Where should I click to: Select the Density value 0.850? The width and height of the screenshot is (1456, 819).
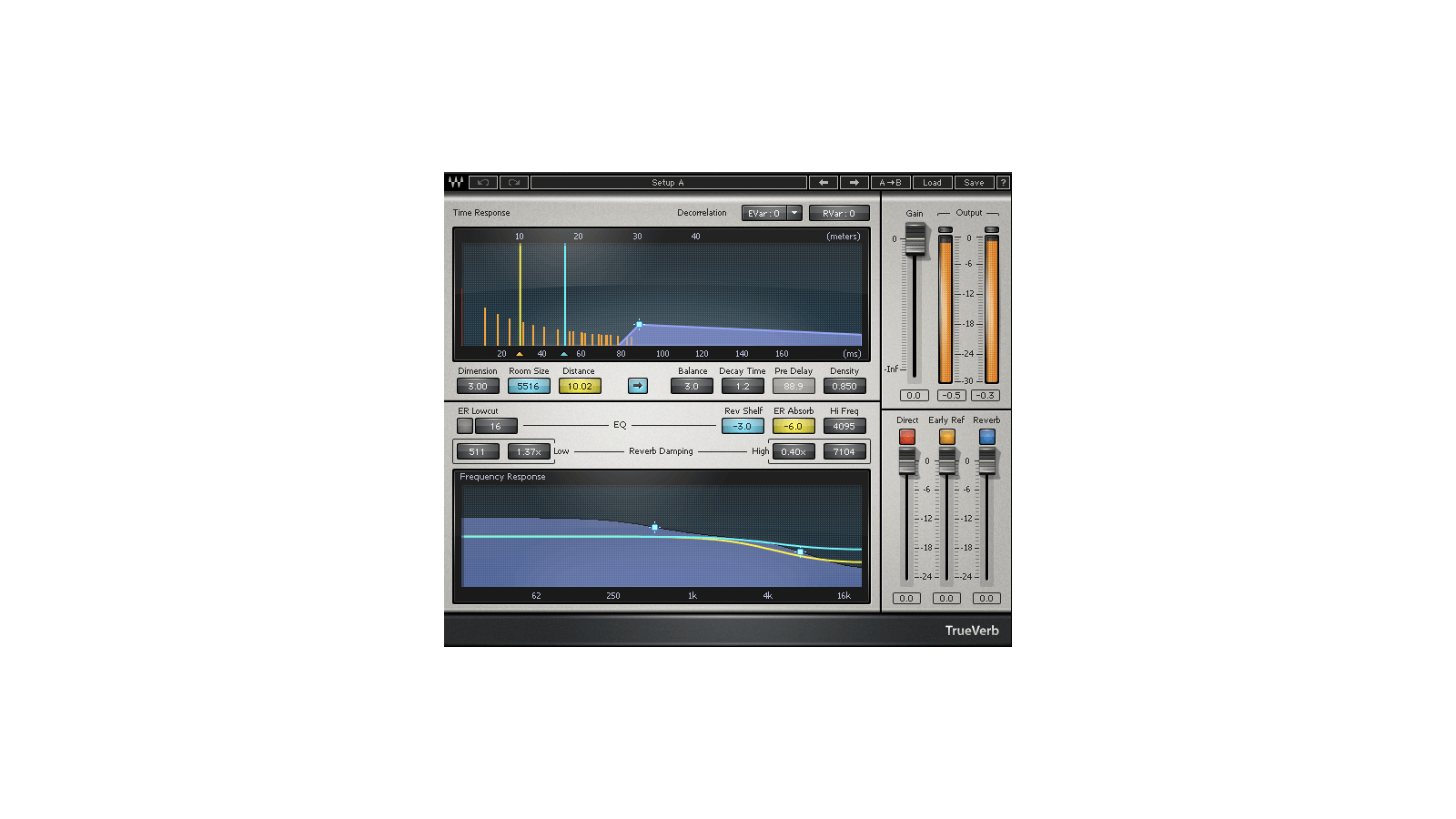coord(844,386)
